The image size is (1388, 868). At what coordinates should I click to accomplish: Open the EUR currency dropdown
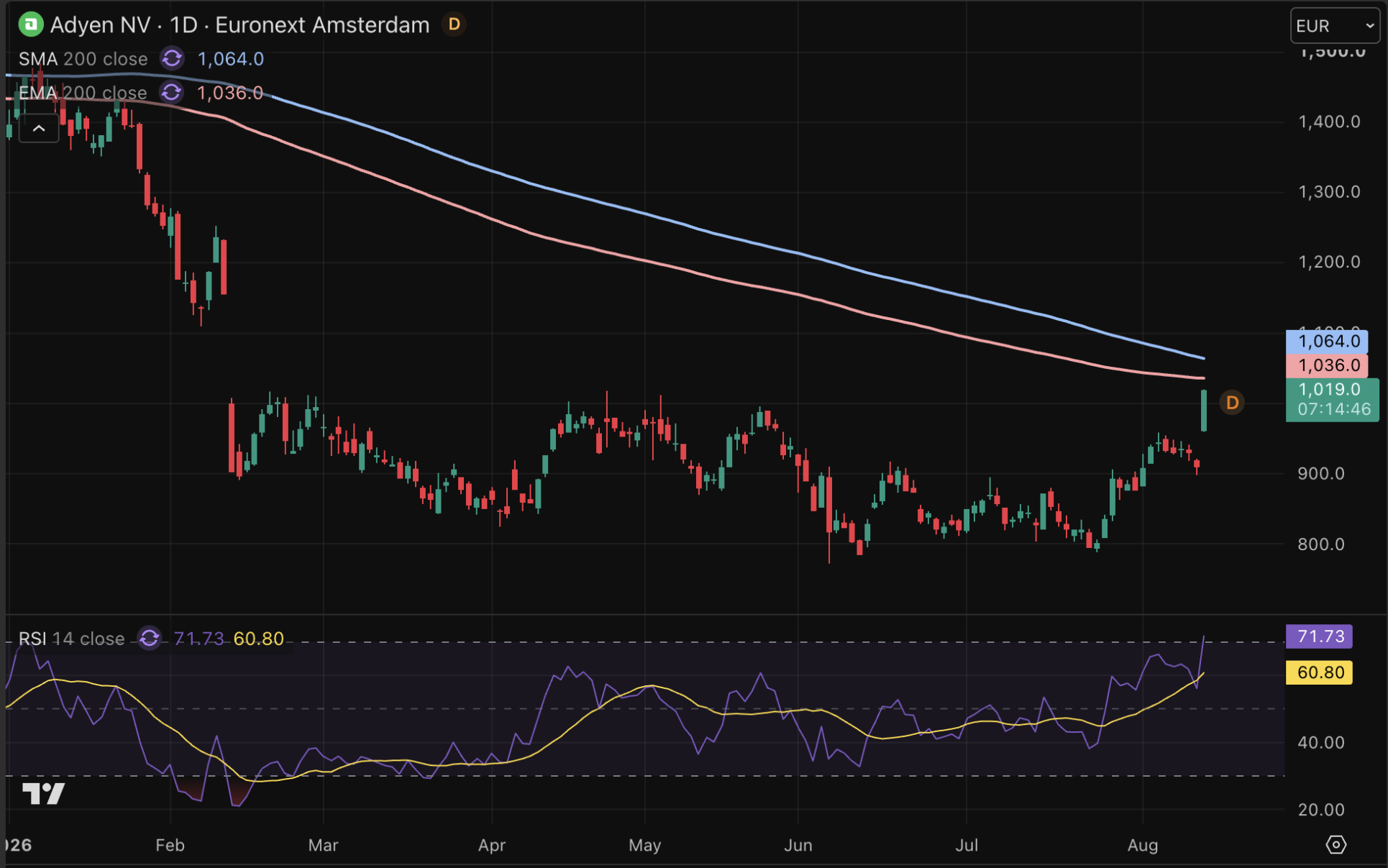coord(1335,27)
